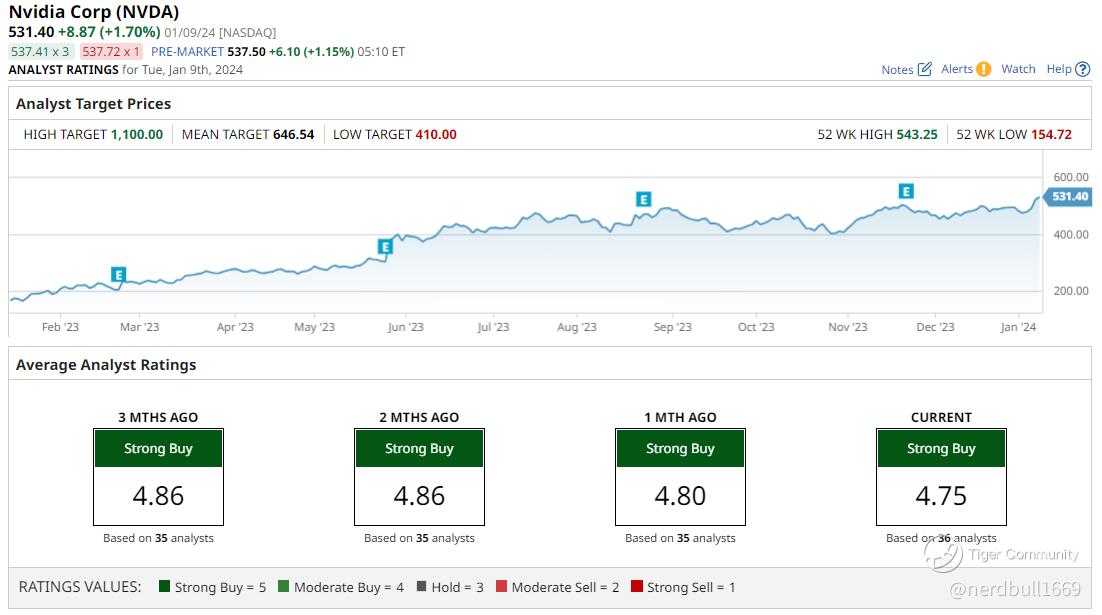
Task: Click the LOW TARGET 410.00 value
Action: click(436, 134)
